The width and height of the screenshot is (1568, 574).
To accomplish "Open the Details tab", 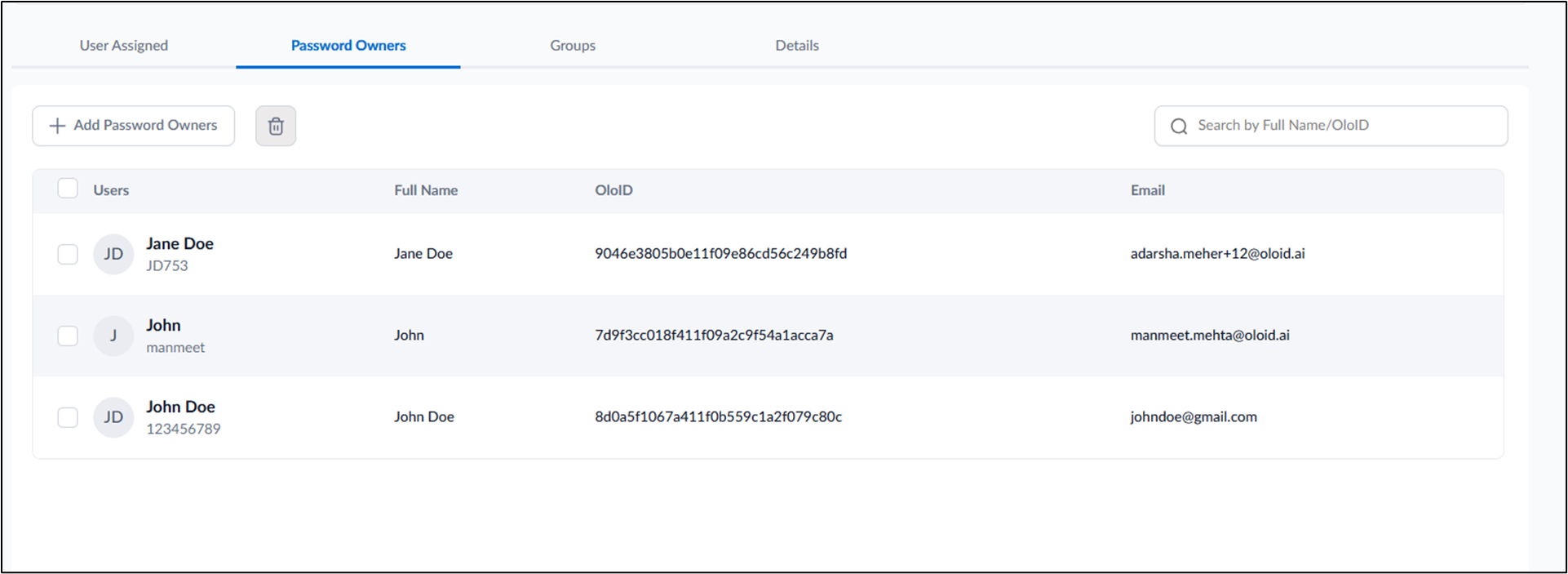I will (797, 46).
